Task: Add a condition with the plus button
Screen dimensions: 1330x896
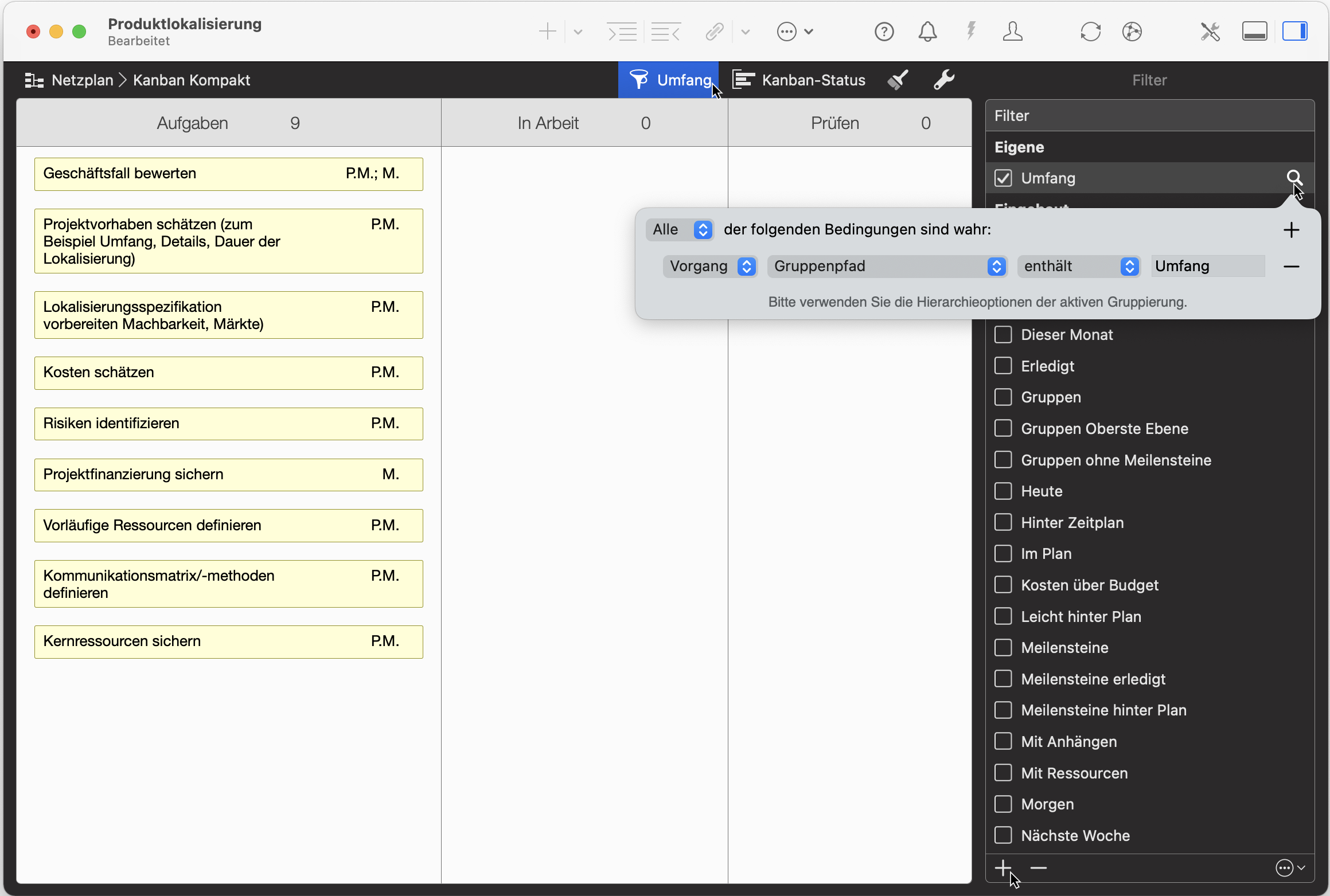Action: [1291, 230]
